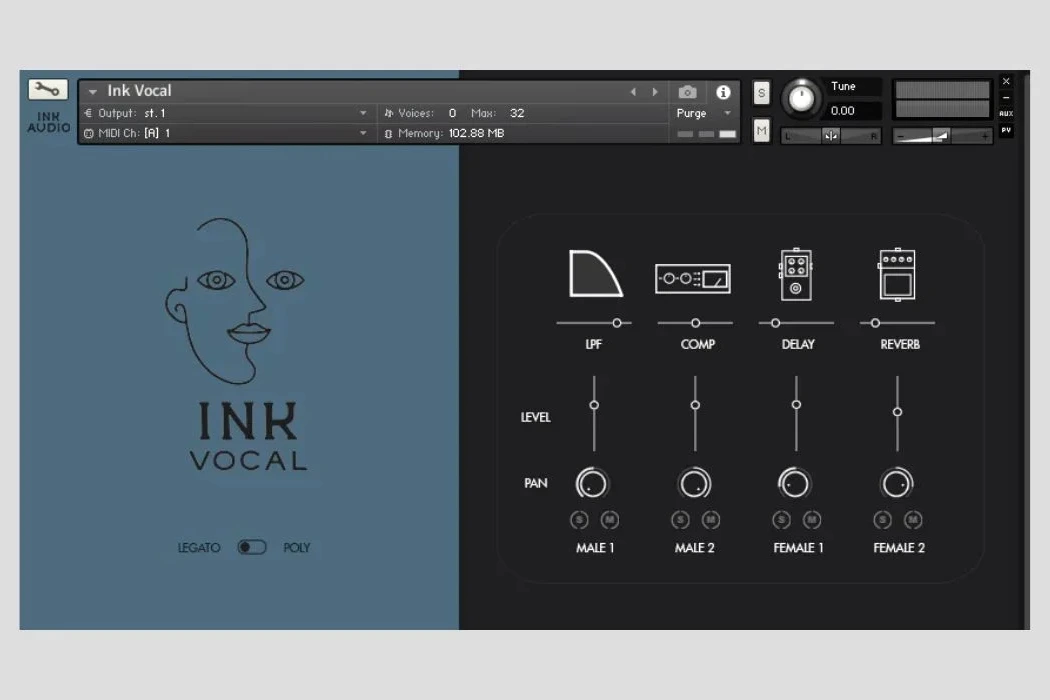Click the COMP amount slider
1050x700 pixels.
click(x=695, y=323)
